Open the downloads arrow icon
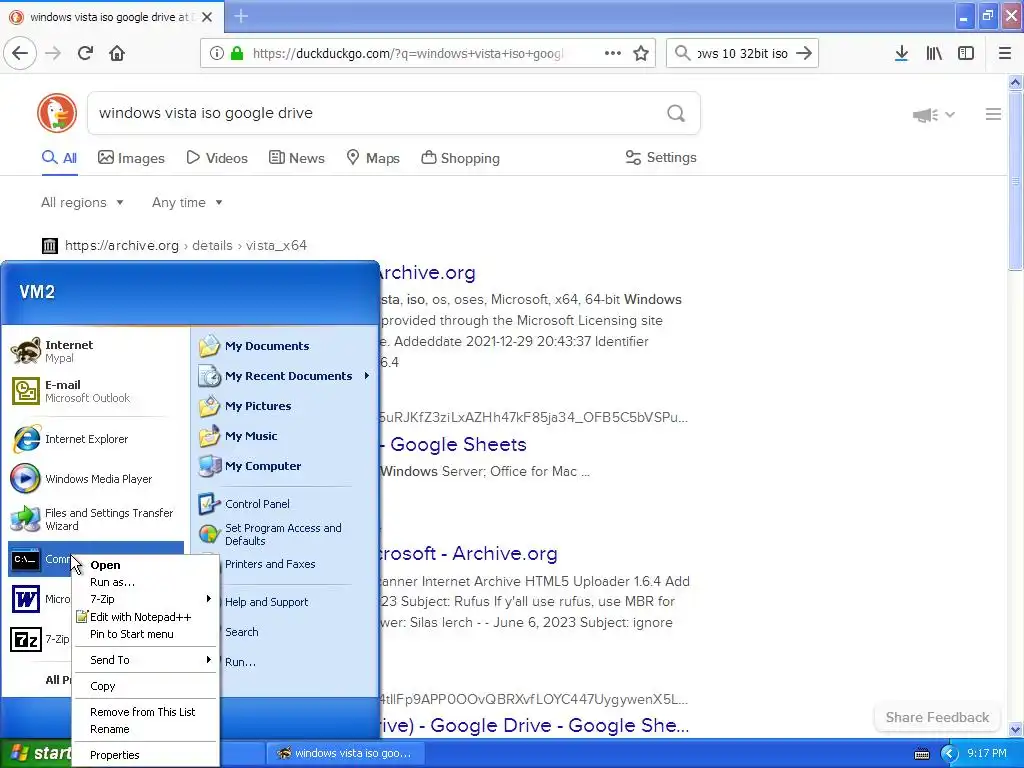The image size is (1024, 768). 901,53
